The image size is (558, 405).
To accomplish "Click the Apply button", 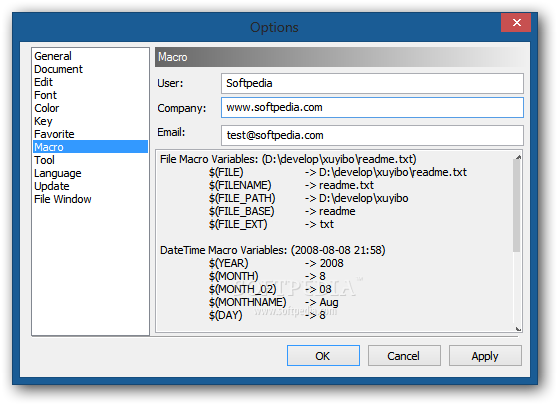I will (x=485, y=356).
